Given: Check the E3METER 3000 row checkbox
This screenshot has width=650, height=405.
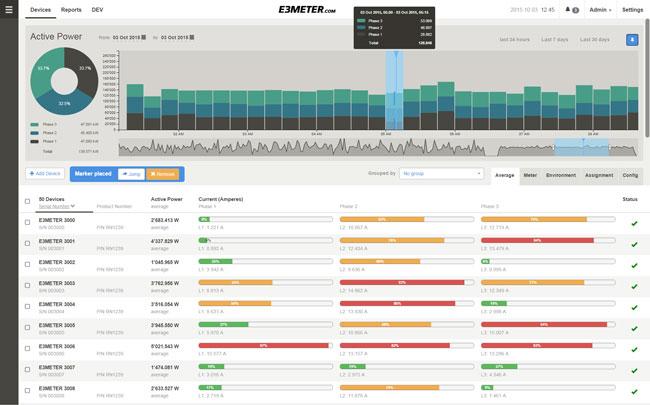Looking at the screenshot, I should point(27,222).
